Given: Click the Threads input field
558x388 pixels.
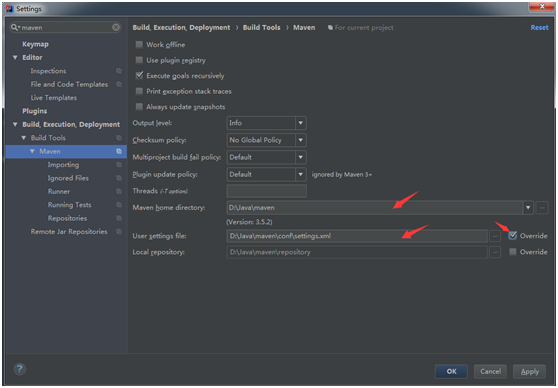Looking at the screenshot, I should [266, 191].
